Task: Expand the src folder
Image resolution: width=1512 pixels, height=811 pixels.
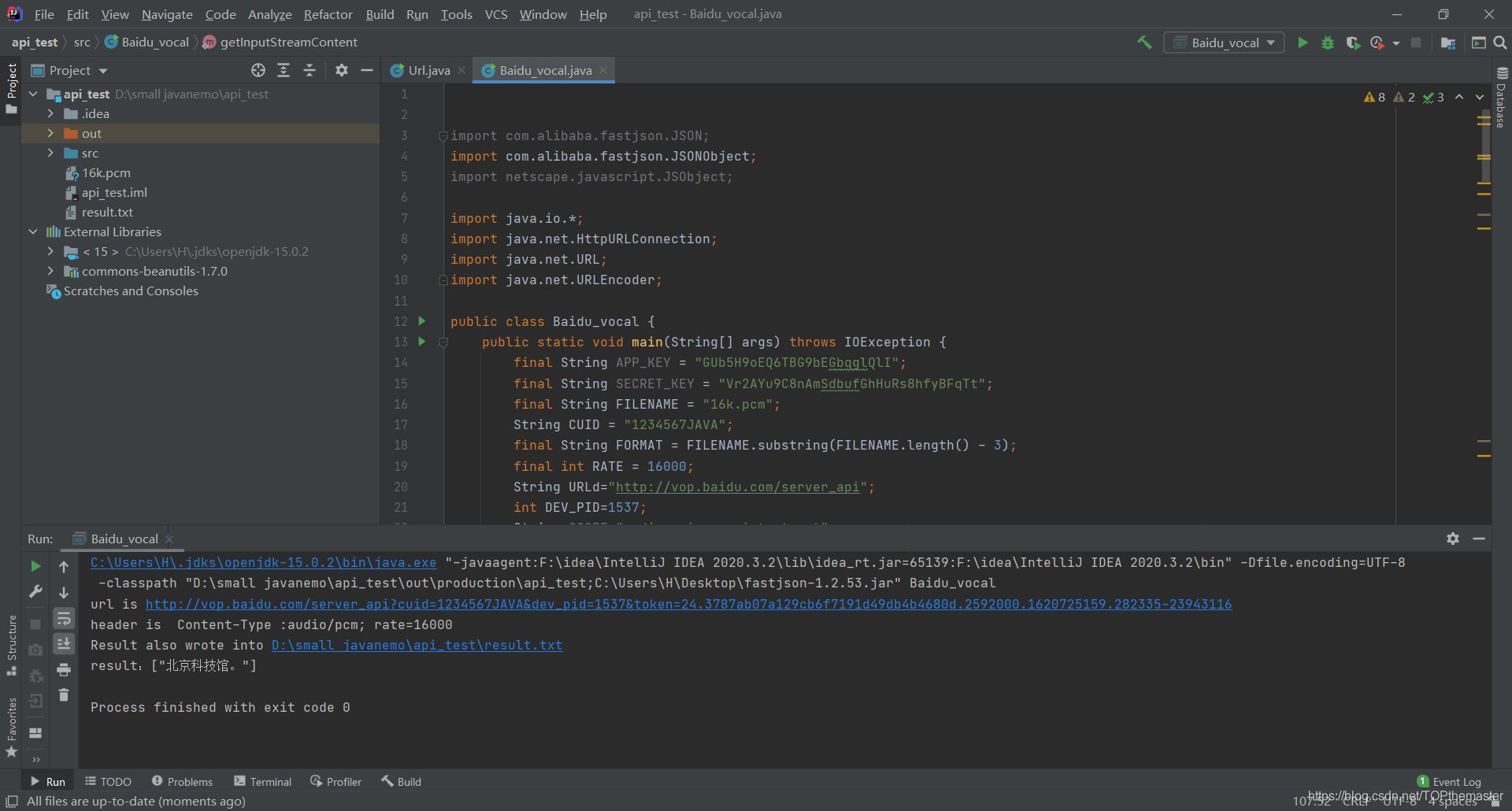Action: click(x=51, y=153)
